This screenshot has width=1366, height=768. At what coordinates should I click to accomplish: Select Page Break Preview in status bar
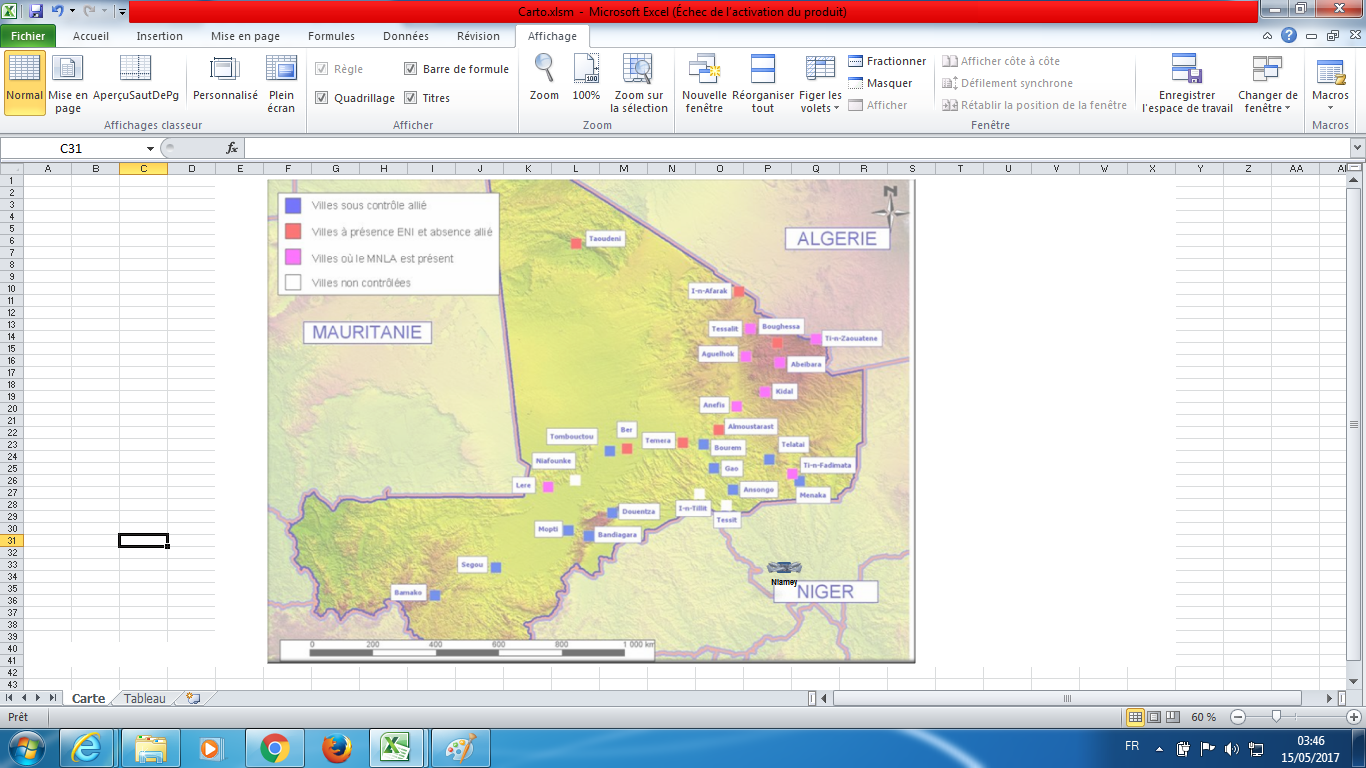coord(1172,717)
